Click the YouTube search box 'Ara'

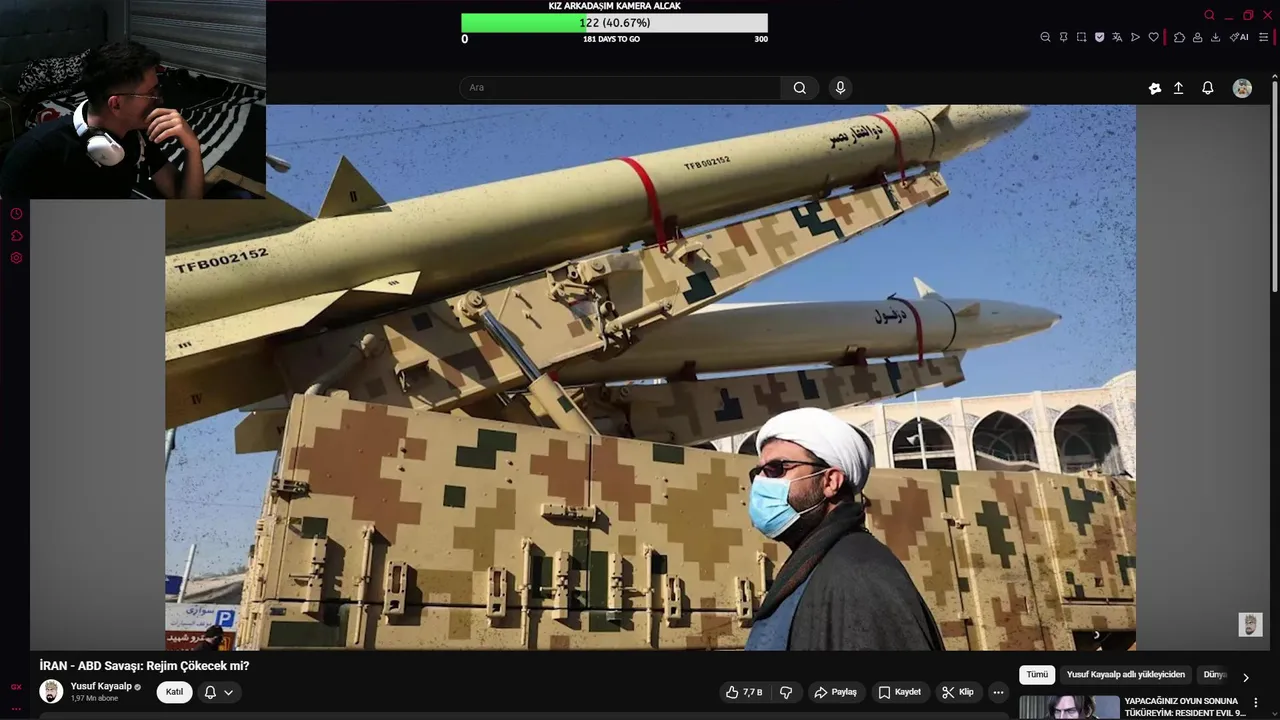(620, 88)
